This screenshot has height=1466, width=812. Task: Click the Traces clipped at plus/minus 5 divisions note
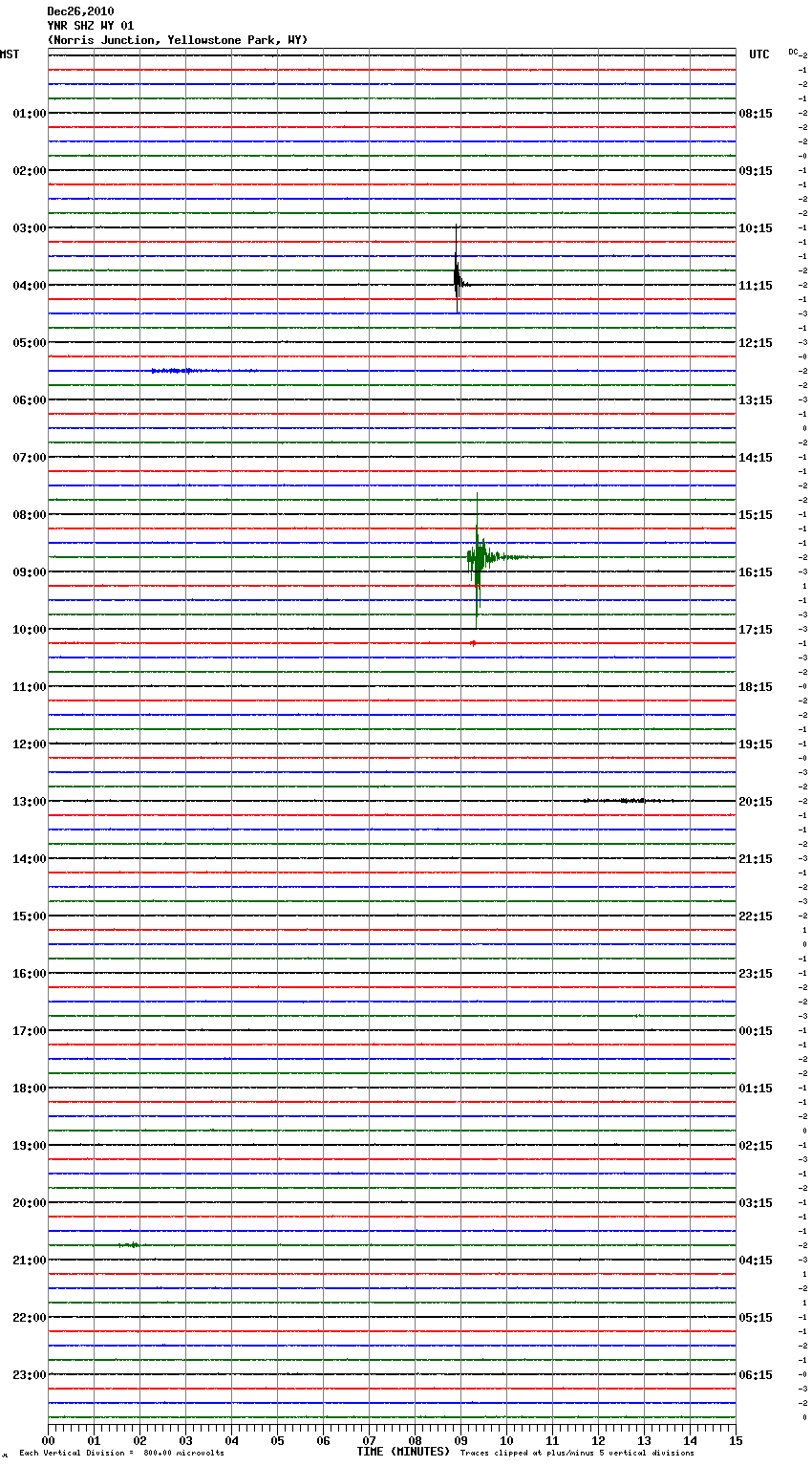577,1454
